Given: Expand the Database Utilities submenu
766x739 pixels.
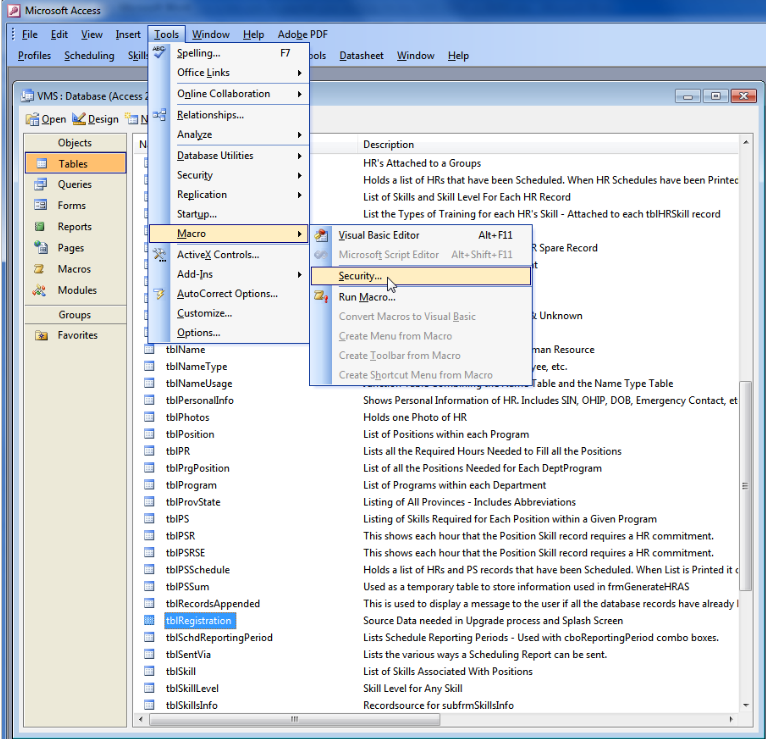Looking at the screenshot, I should tap(229, 155).
